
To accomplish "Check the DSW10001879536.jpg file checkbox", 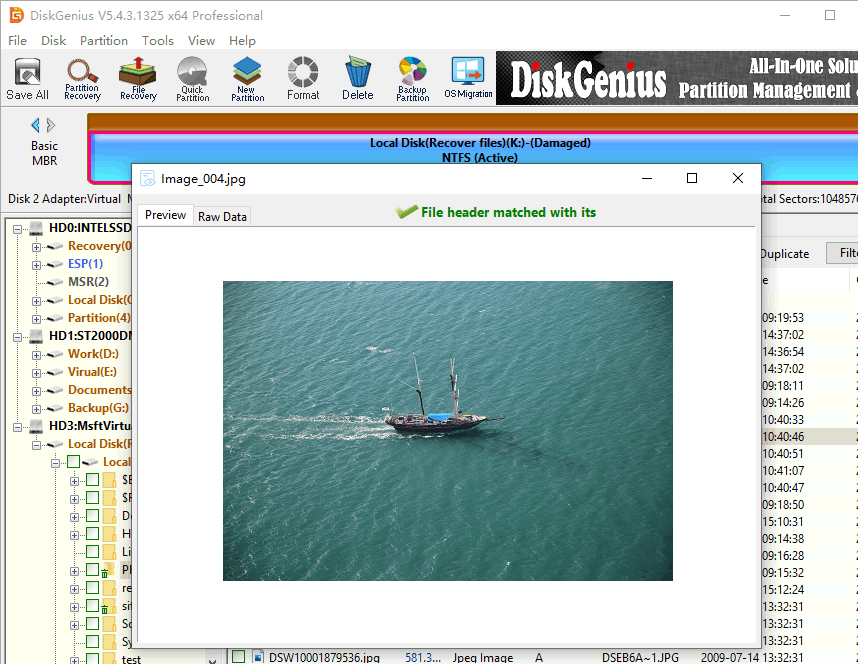I will (239, 657).
